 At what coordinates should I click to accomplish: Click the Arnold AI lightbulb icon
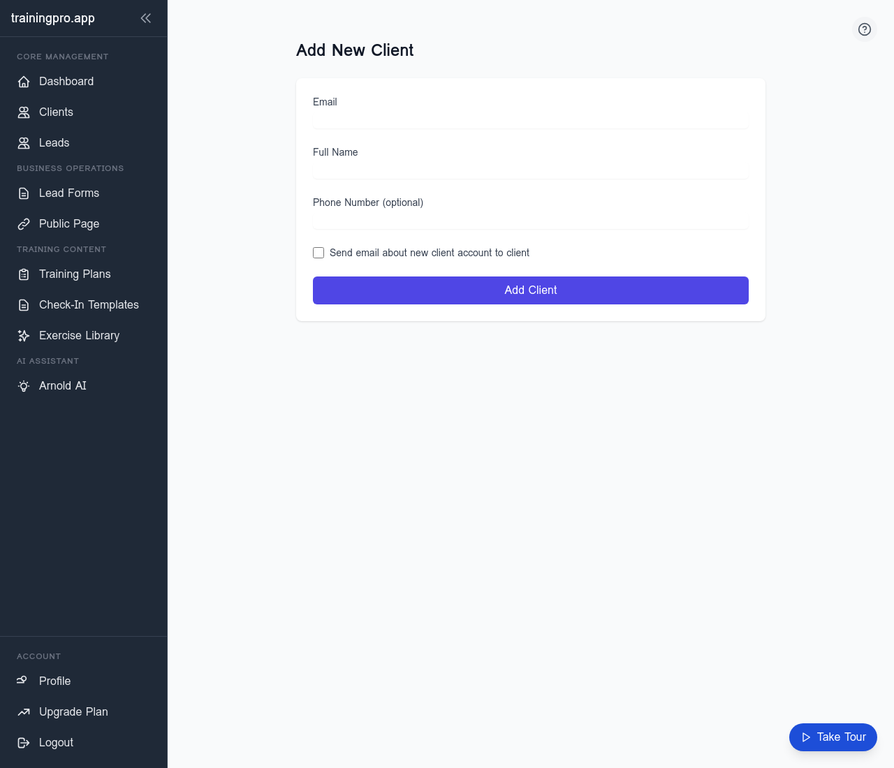click(x=24, y=387)
